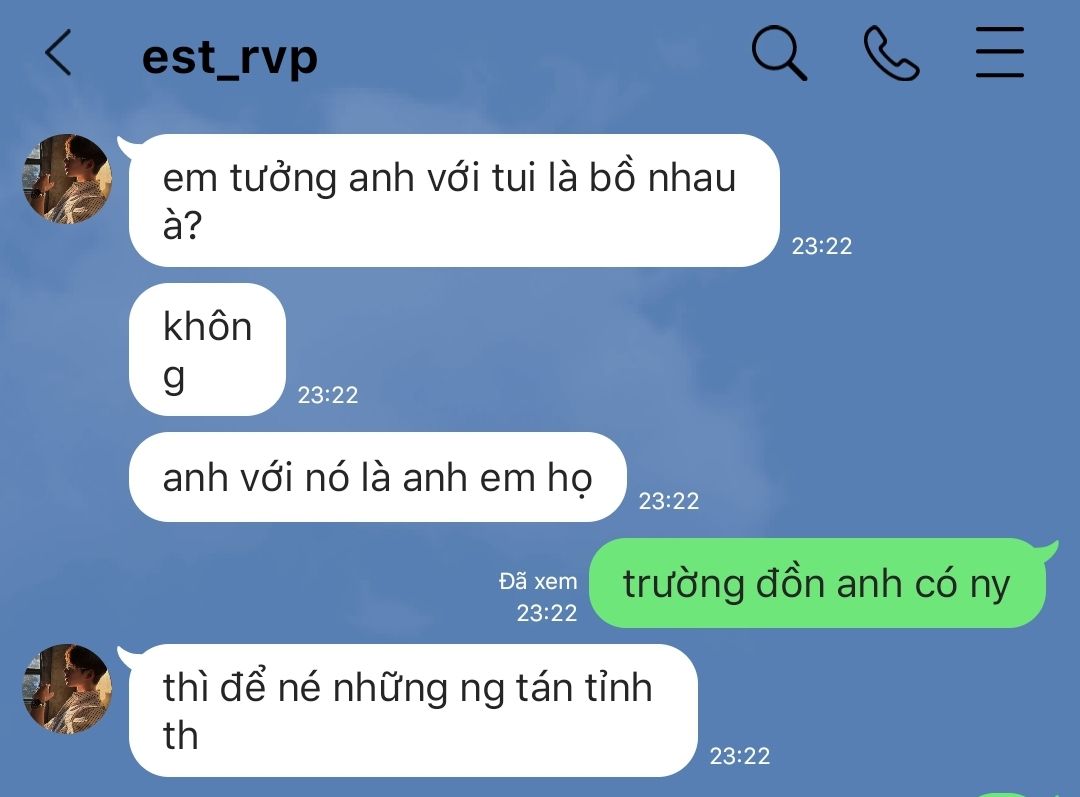1080x797 pixels.
Task: Tap the 23:22 timestamp beside the last message
Action: 740,756
